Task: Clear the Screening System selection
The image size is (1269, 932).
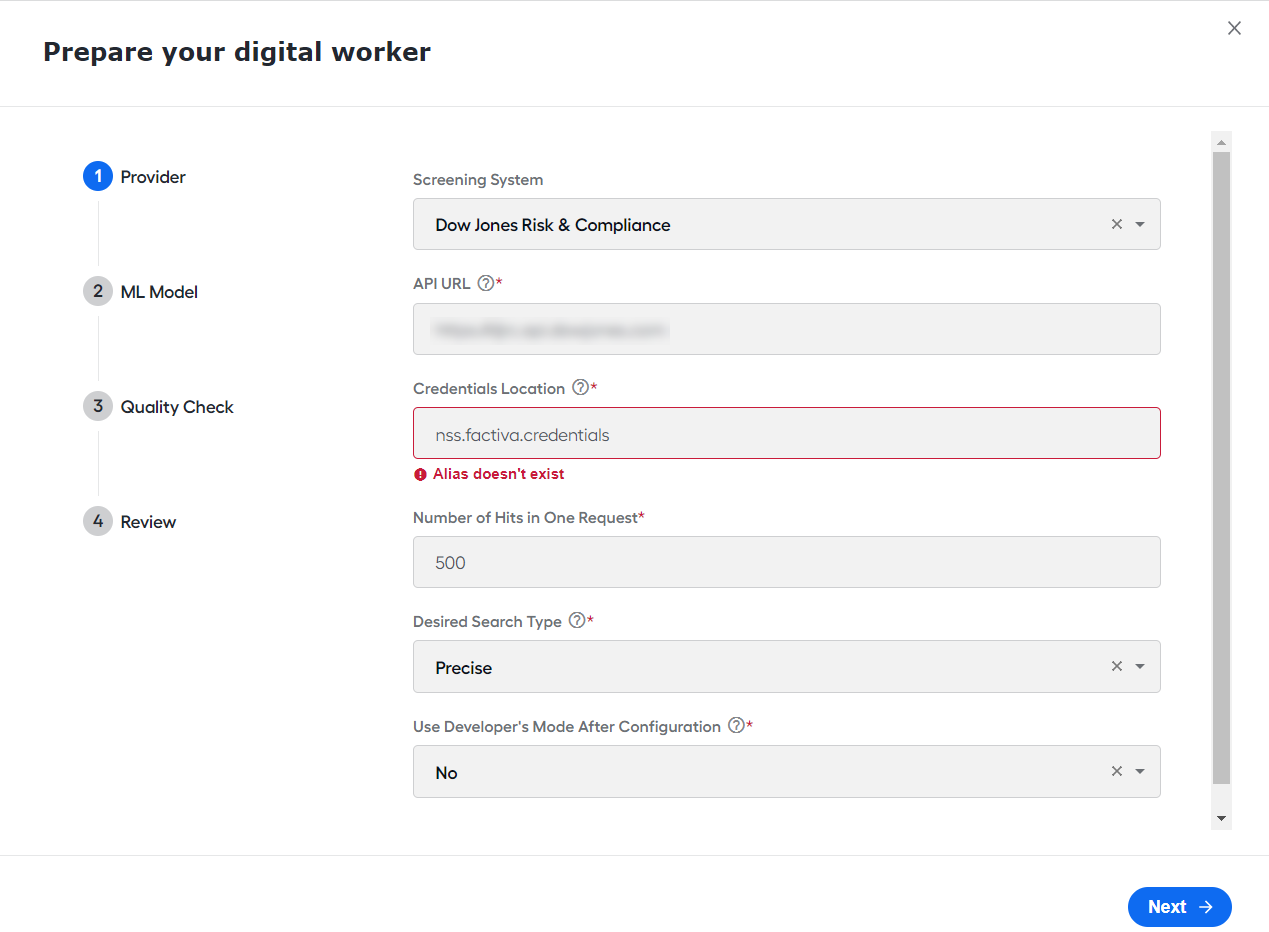Action: [1117, 224]
